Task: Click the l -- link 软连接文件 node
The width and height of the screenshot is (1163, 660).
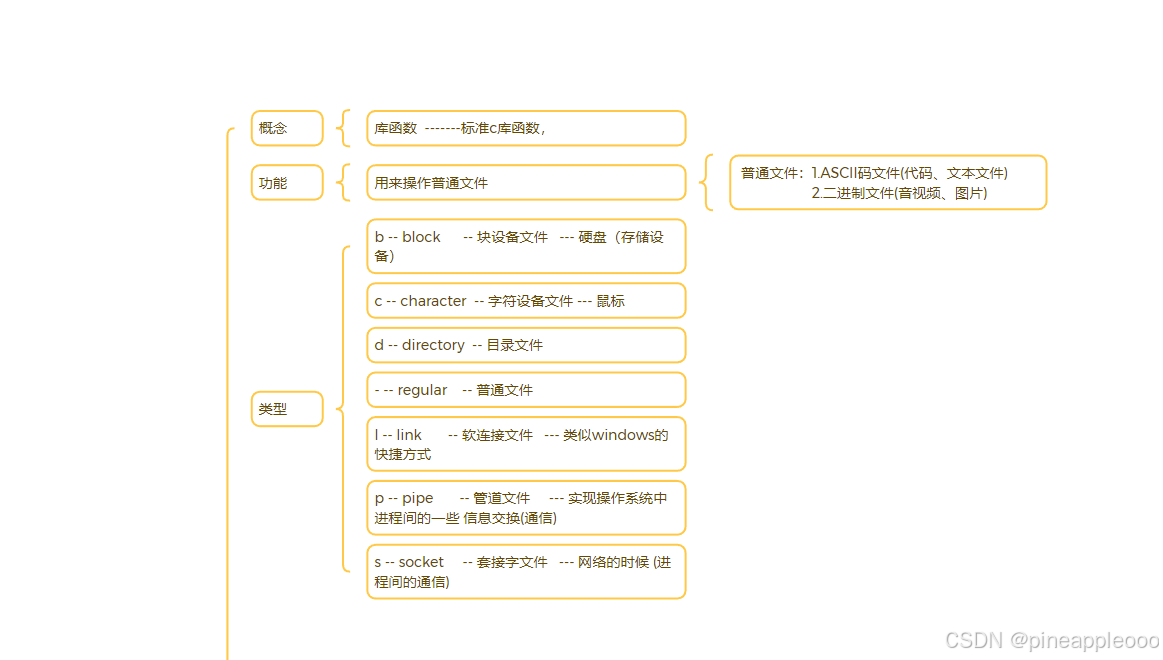Action: tap(526, 444)
